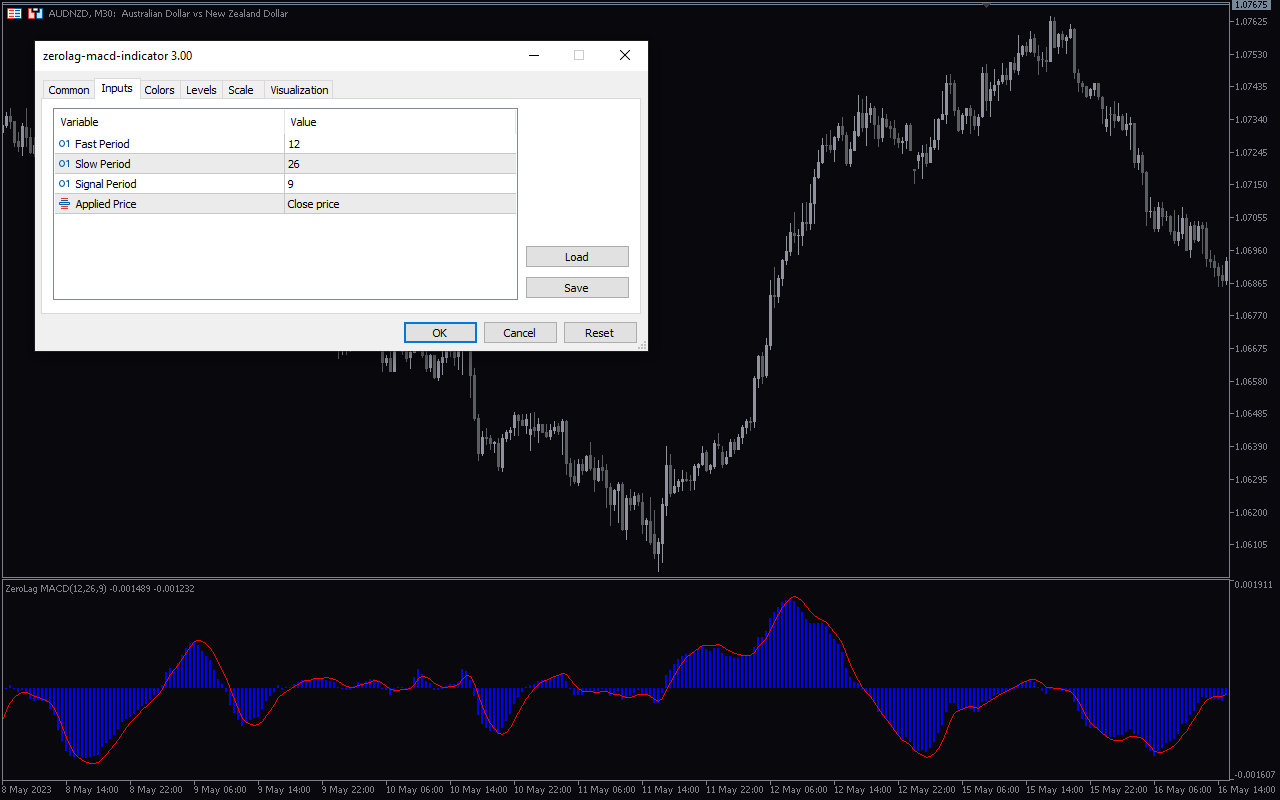The image size is (1280, 800).
Task: Select the Inputs tab
Action: 117,88
